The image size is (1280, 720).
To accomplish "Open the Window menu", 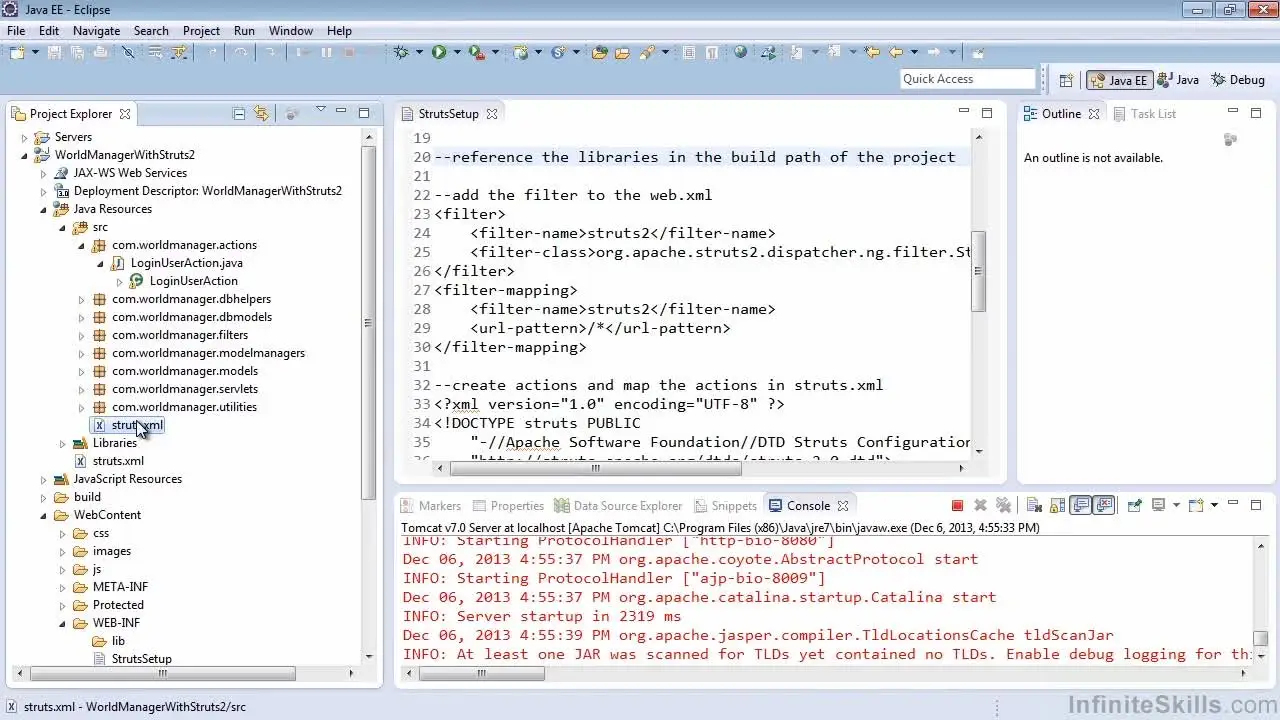I will pos(291,31).
